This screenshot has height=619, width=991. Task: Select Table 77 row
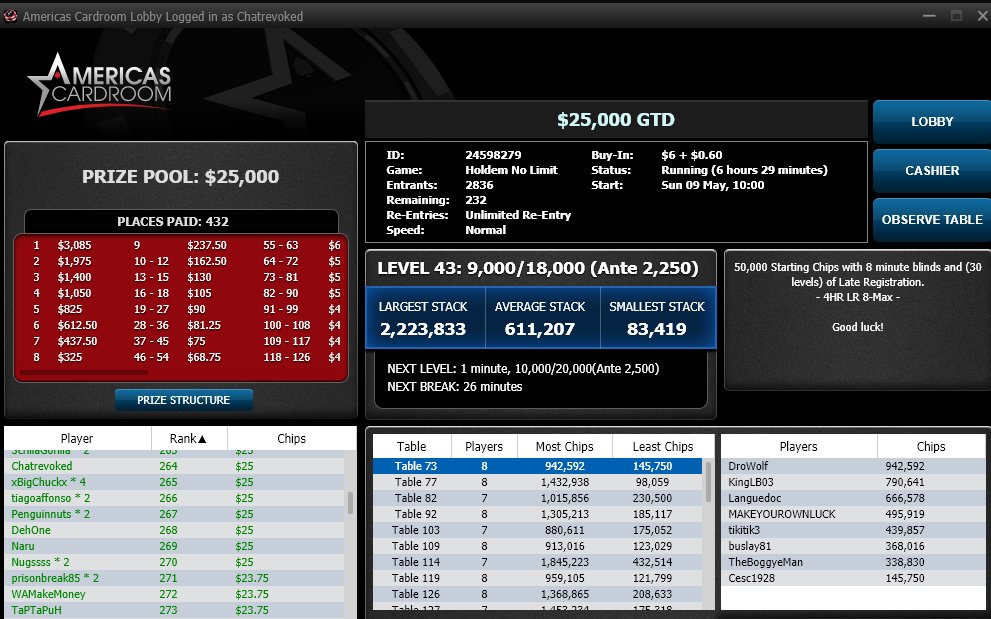(x=537, y=482)
